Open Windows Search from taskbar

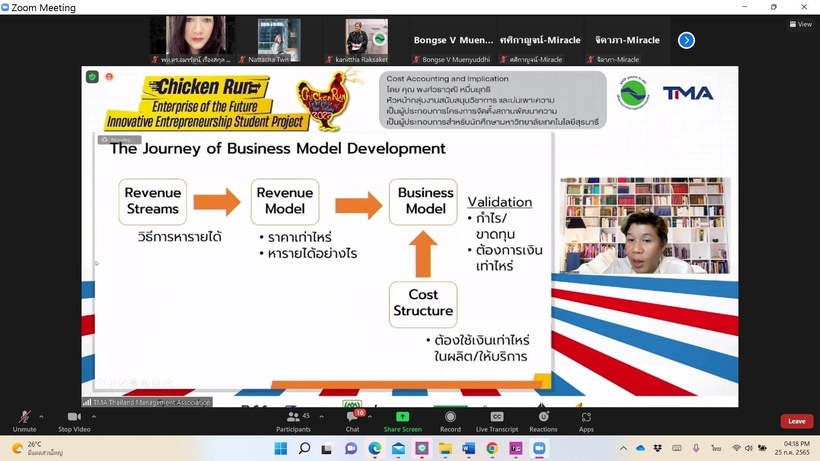(x=304, y=448)
